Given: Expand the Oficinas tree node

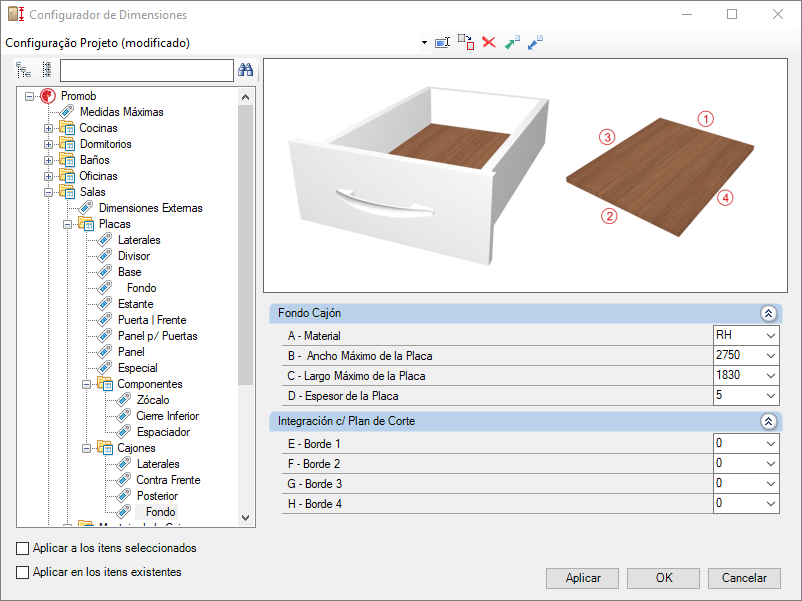Looking at the screenshot, I should coord(48,176).
